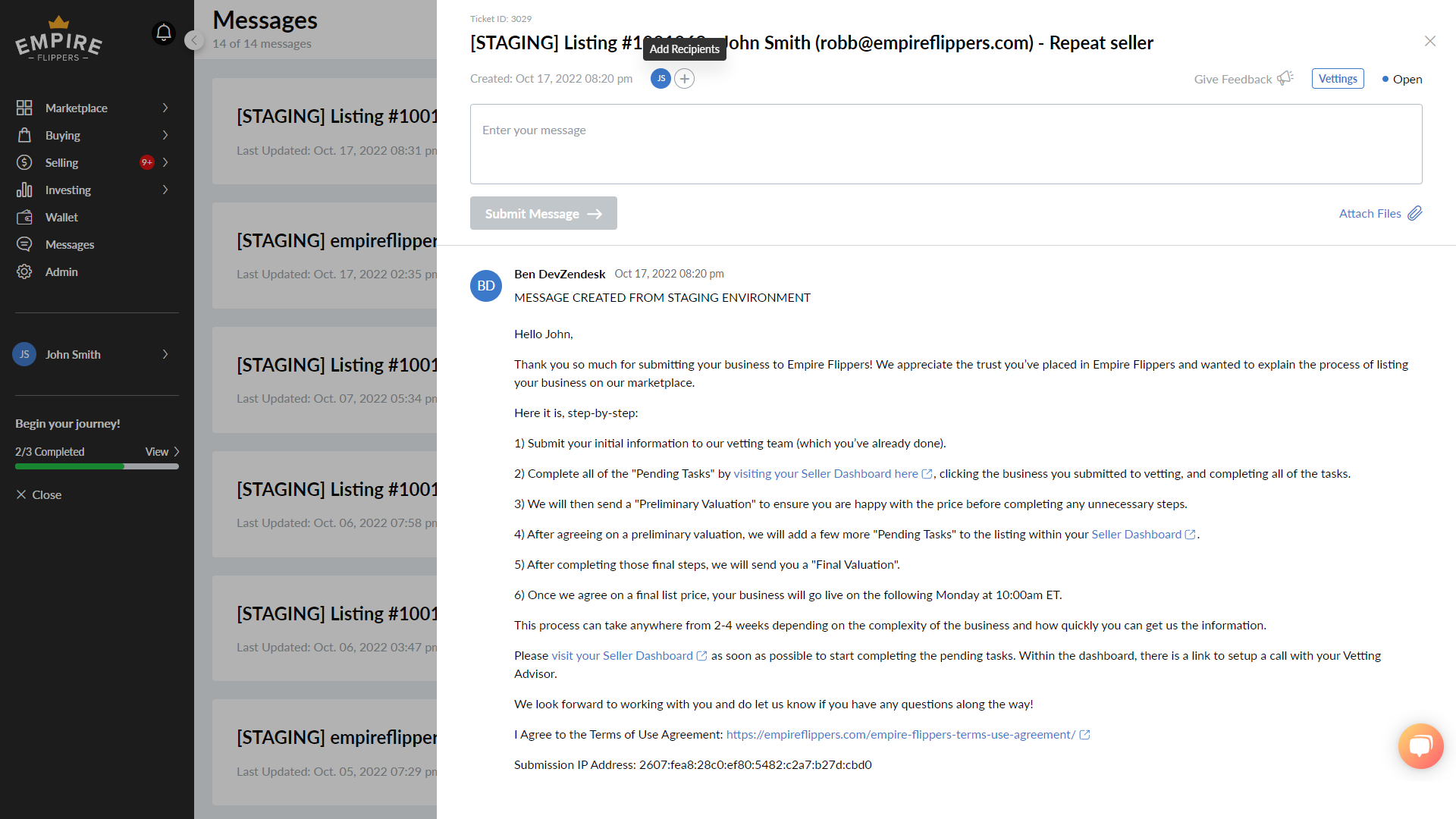Expand the John Smith account menu

[x=165, y=354]
